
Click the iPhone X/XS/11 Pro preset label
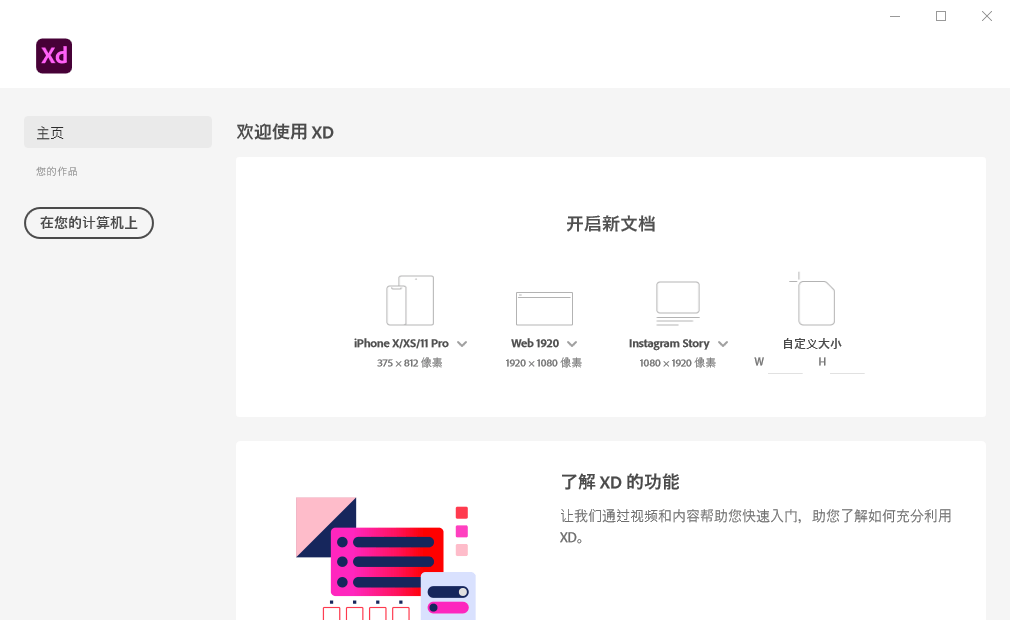tap(401, 343)
